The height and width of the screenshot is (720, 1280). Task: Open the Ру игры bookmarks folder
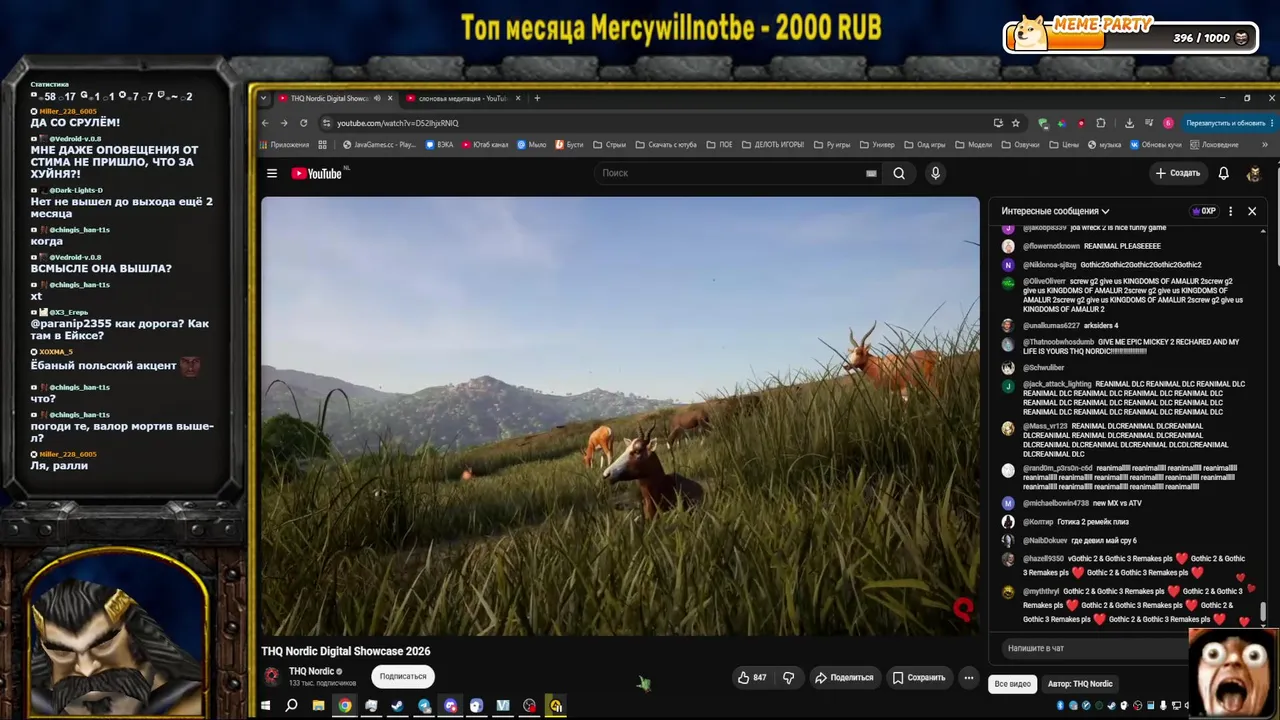pos(832,145)
